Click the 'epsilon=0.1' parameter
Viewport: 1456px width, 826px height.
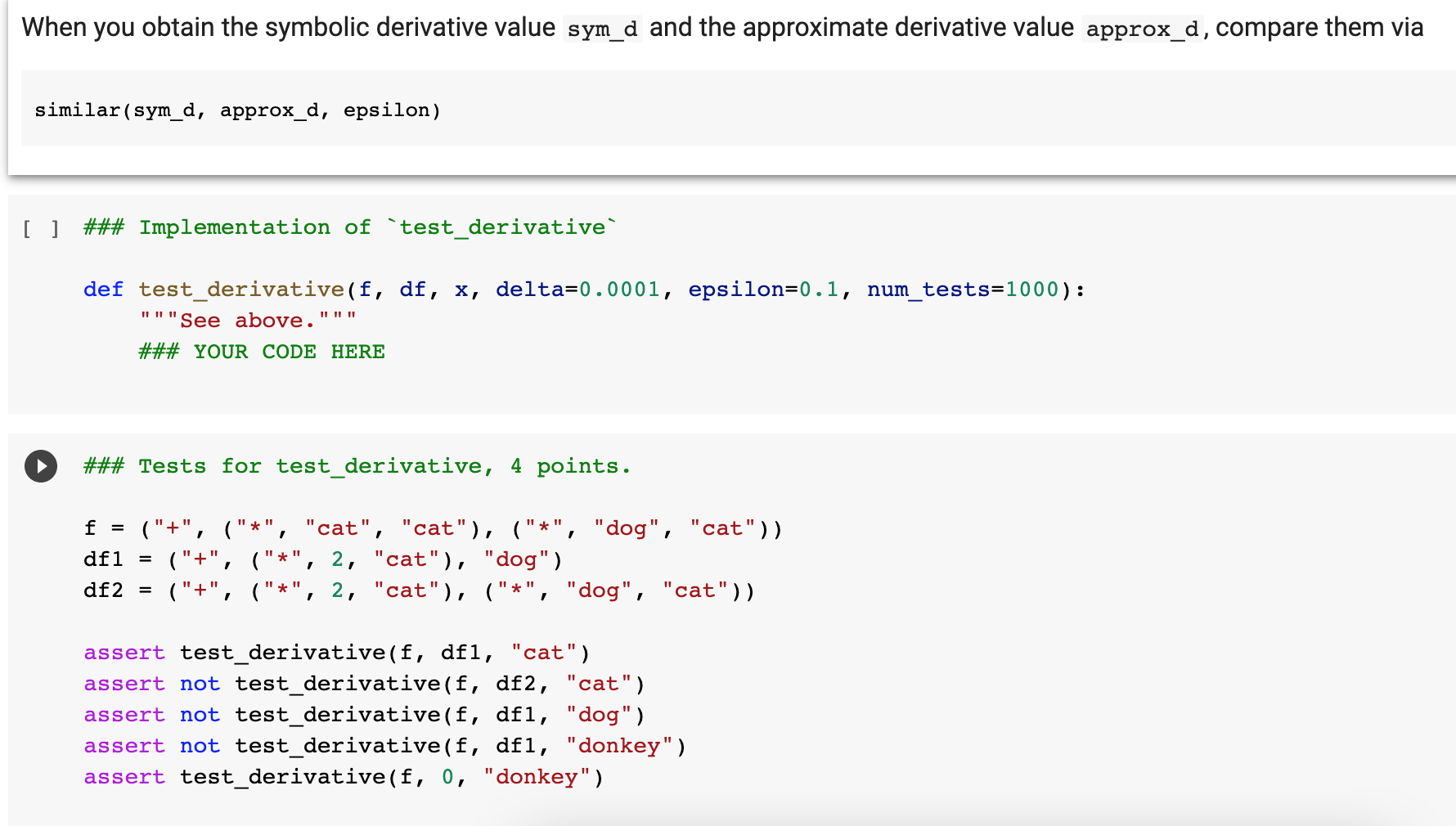764,290
